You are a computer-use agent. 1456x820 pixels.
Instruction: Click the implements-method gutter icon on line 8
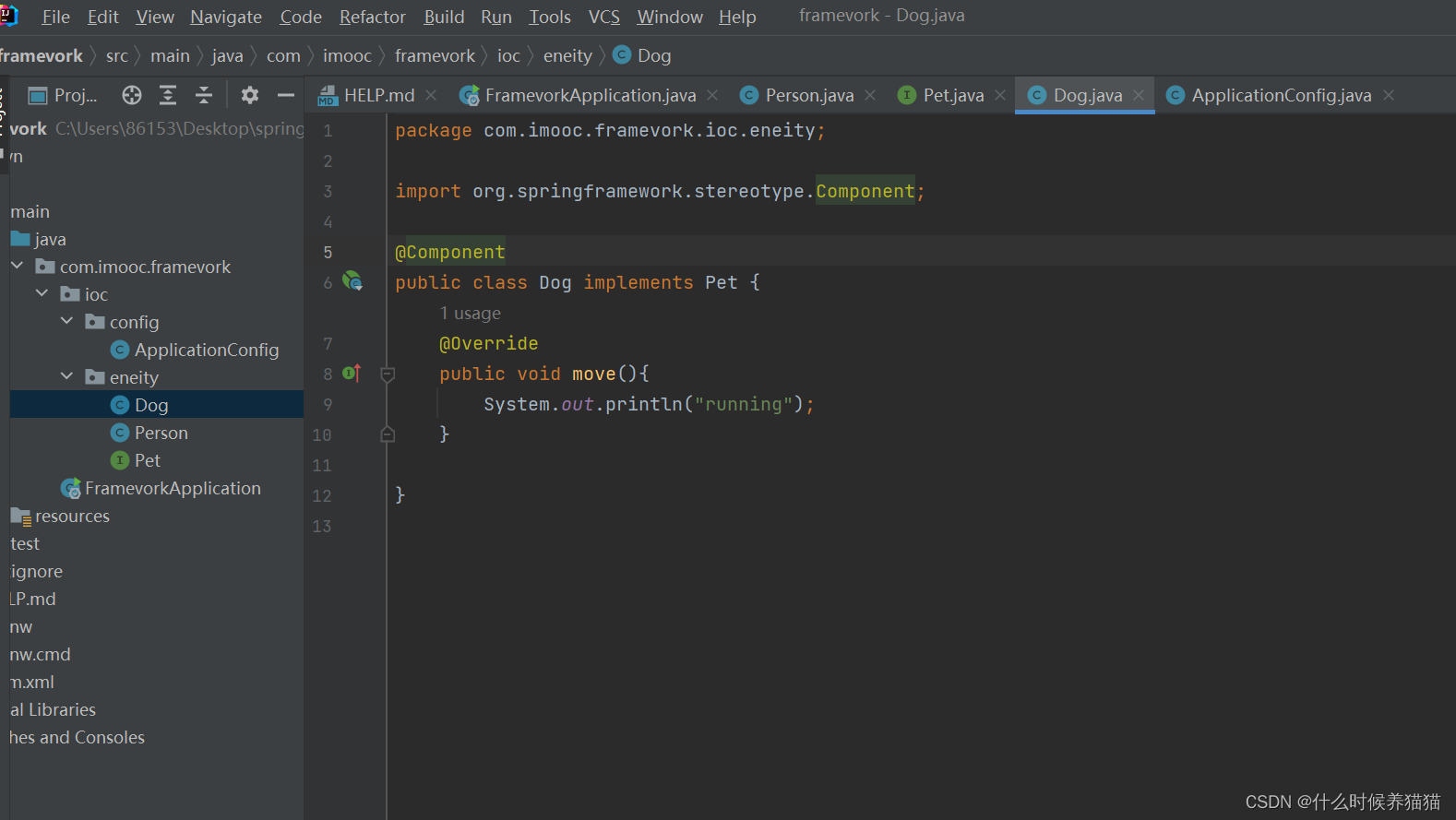(352, 373)
